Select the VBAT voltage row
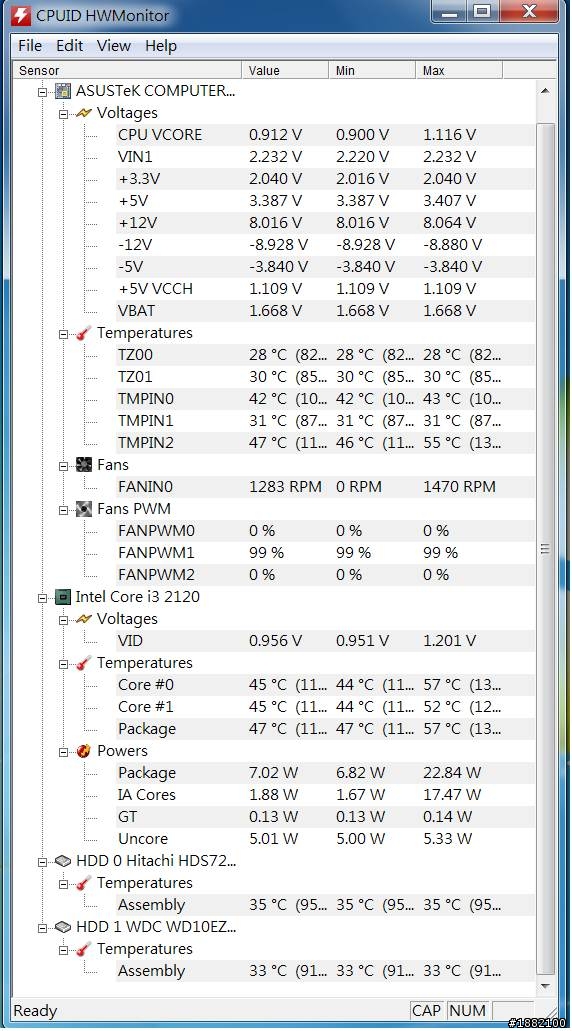572x1031 pixels. coord(325,310)
